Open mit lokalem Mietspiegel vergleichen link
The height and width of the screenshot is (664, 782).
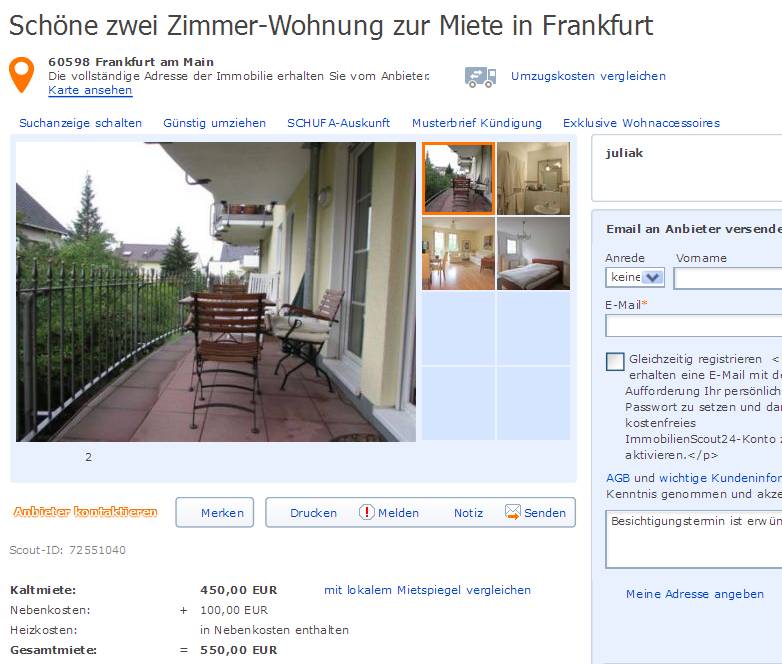[427, 590]
